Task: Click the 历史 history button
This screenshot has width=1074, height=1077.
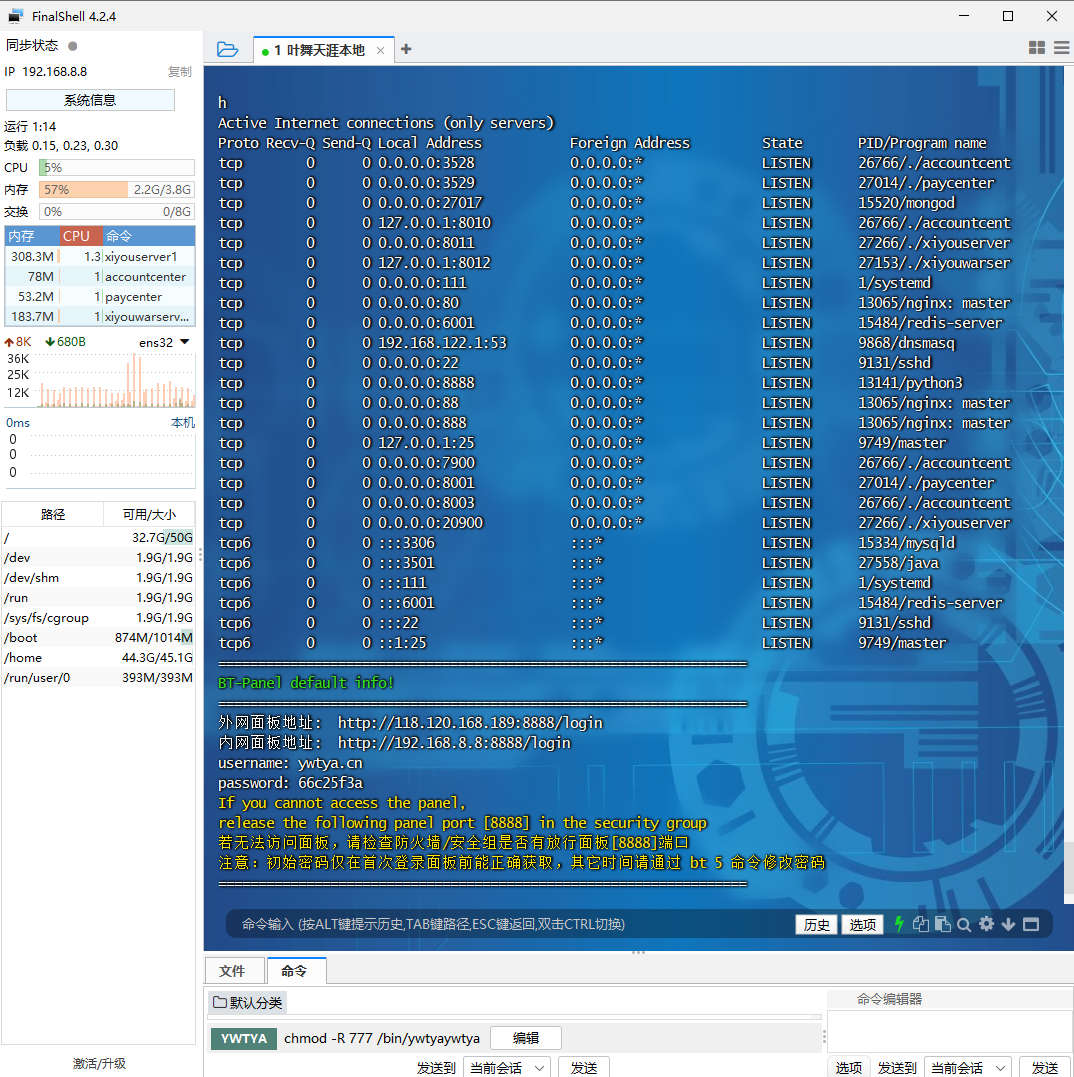Action: tap(816, 925)
